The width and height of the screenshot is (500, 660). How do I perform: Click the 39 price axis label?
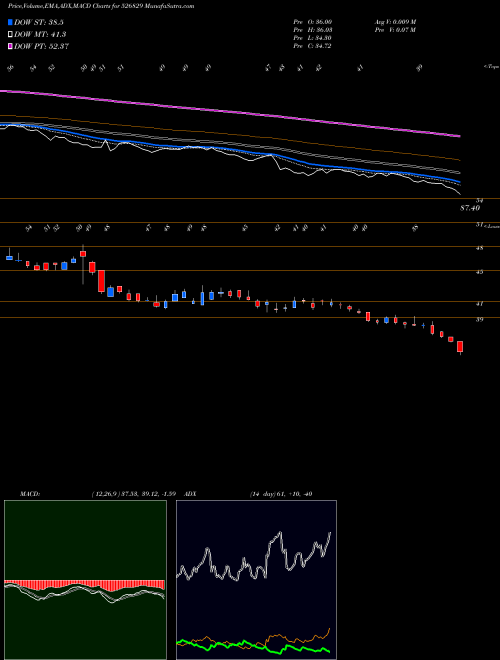coord(479,319)
